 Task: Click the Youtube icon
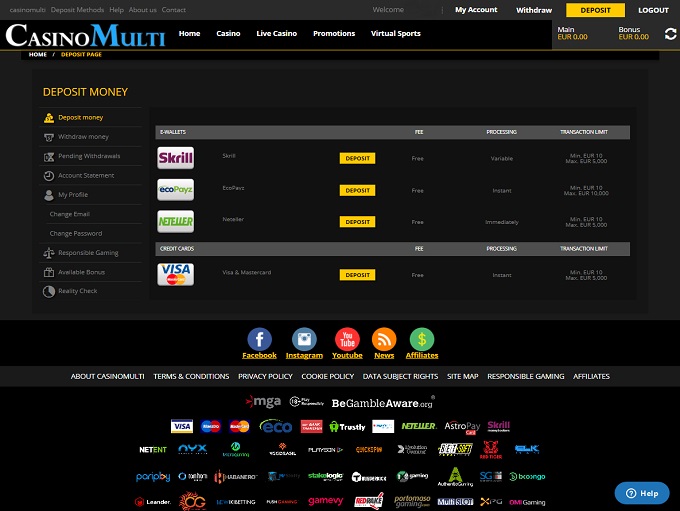coord(347,339)
